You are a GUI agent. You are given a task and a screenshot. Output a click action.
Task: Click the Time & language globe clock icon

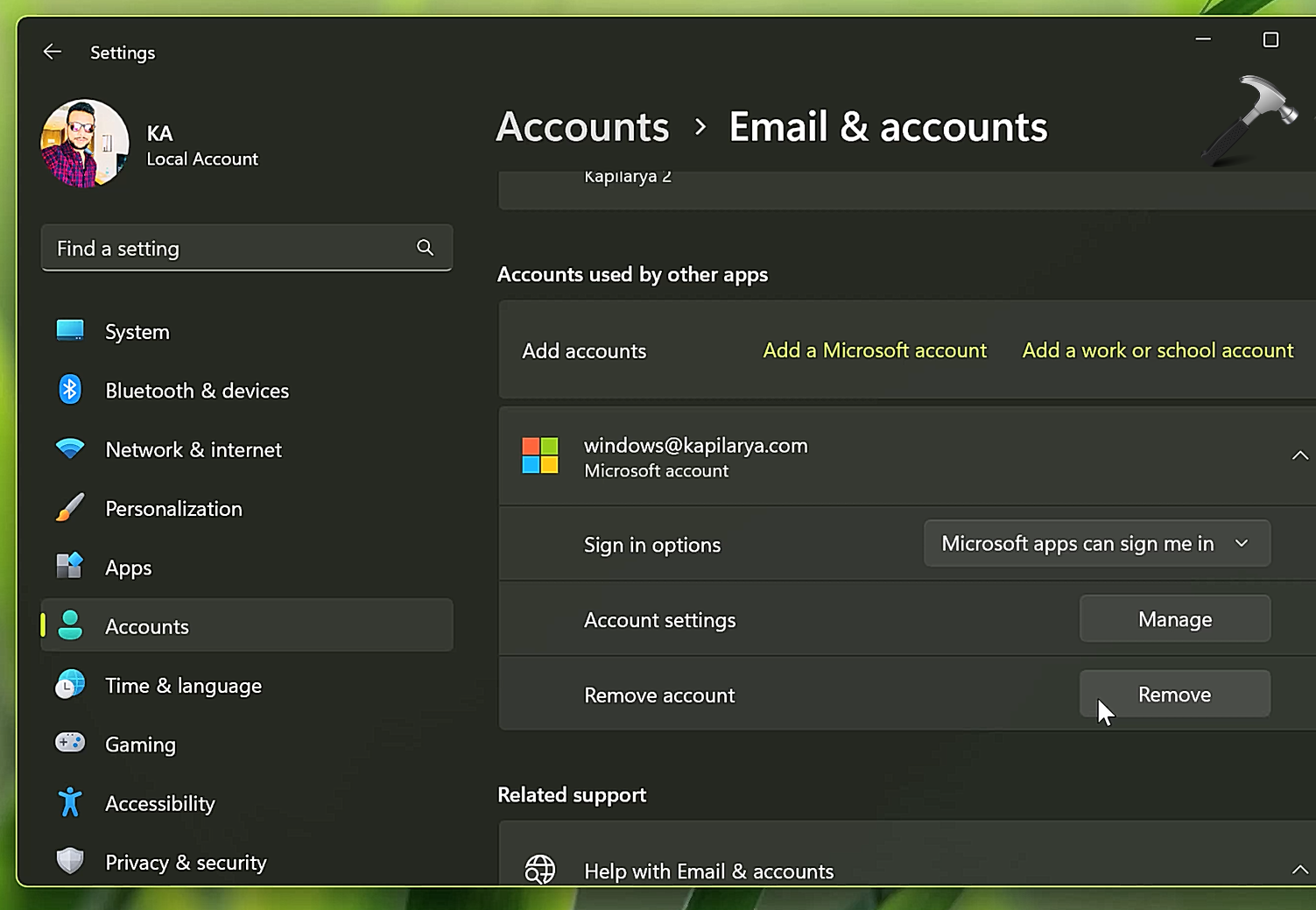(x=70, y=685)
